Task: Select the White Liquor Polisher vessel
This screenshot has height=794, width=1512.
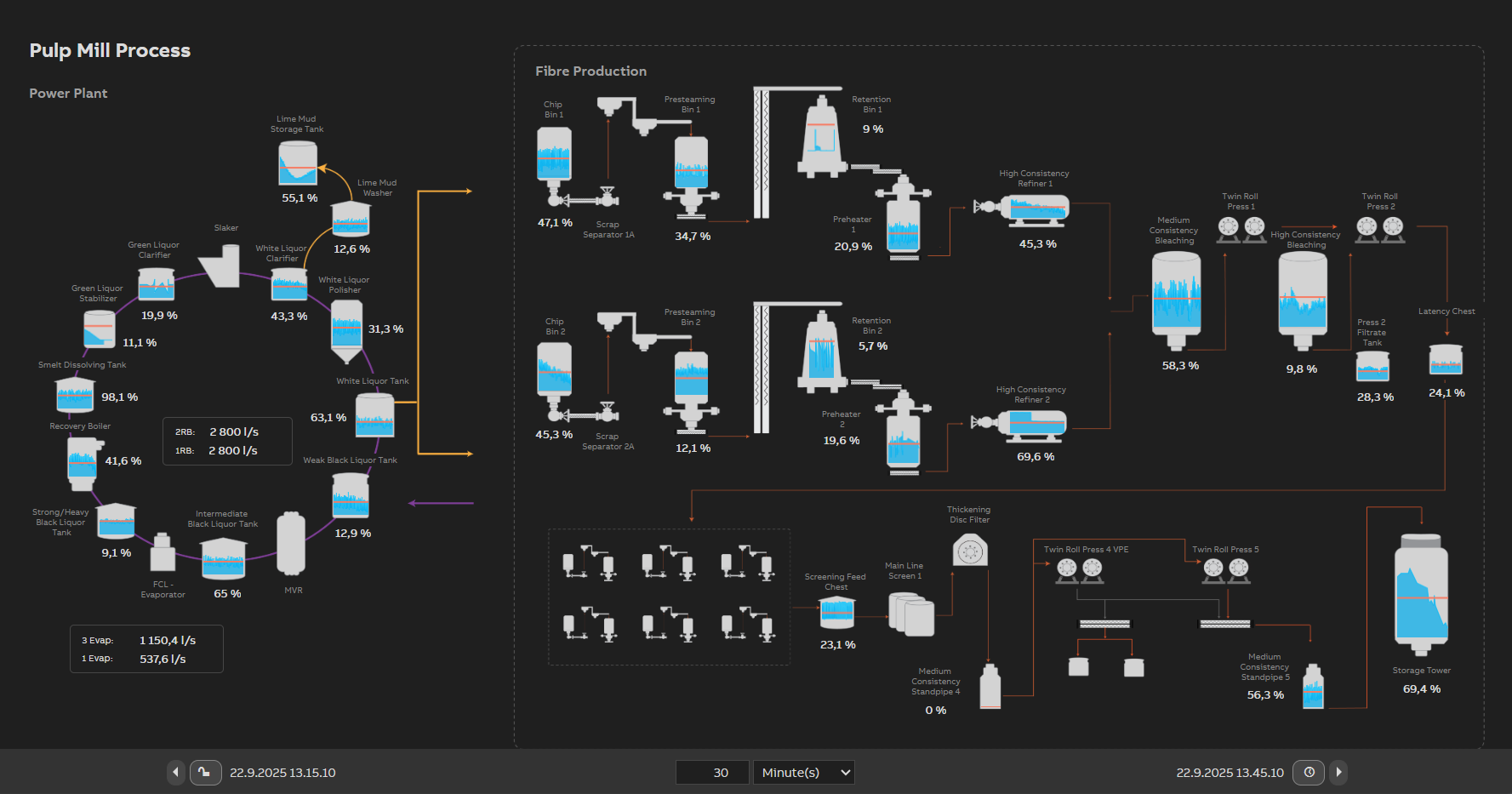Action: click(x=346, y=331)
